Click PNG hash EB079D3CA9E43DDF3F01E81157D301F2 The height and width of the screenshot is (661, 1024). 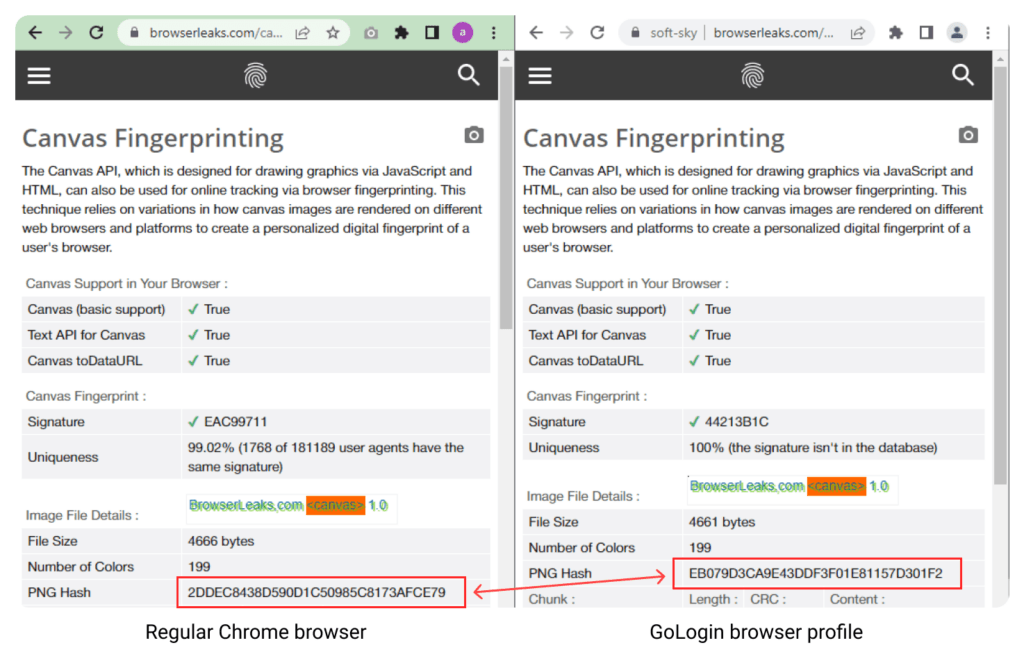(x=816, y=573)
